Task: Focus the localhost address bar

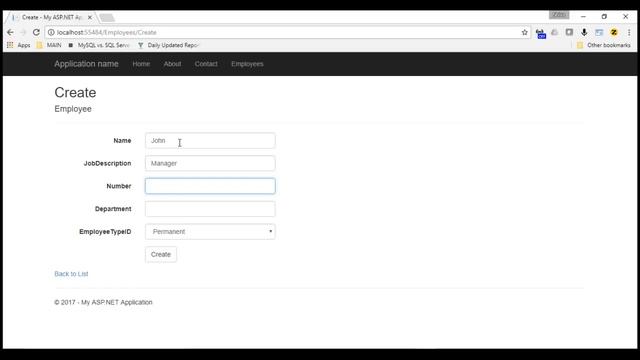Action: point(286,32)
